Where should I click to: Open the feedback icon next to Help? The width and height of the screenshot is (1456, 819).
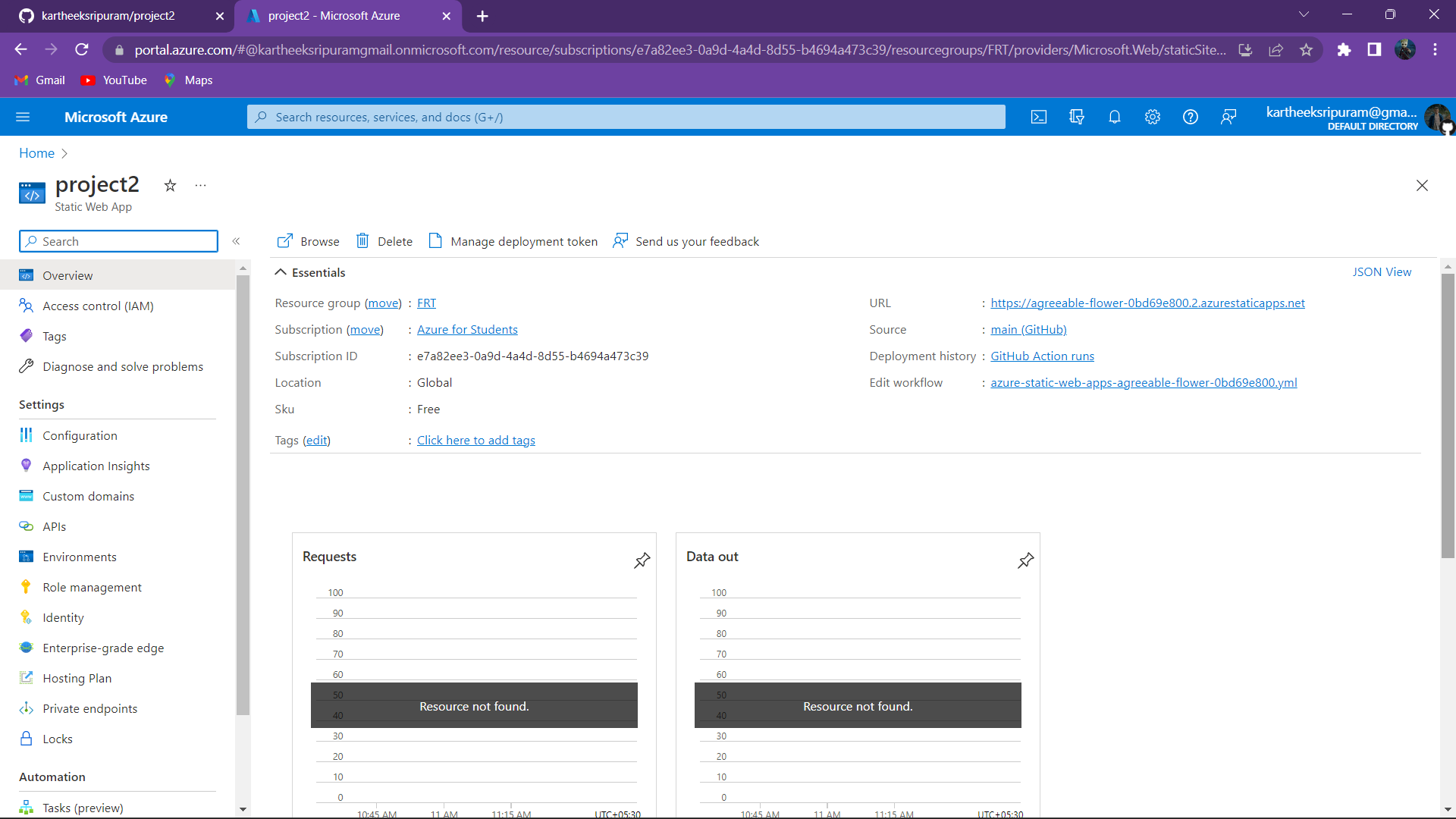pyautogui.click(x=1228, y=117)
